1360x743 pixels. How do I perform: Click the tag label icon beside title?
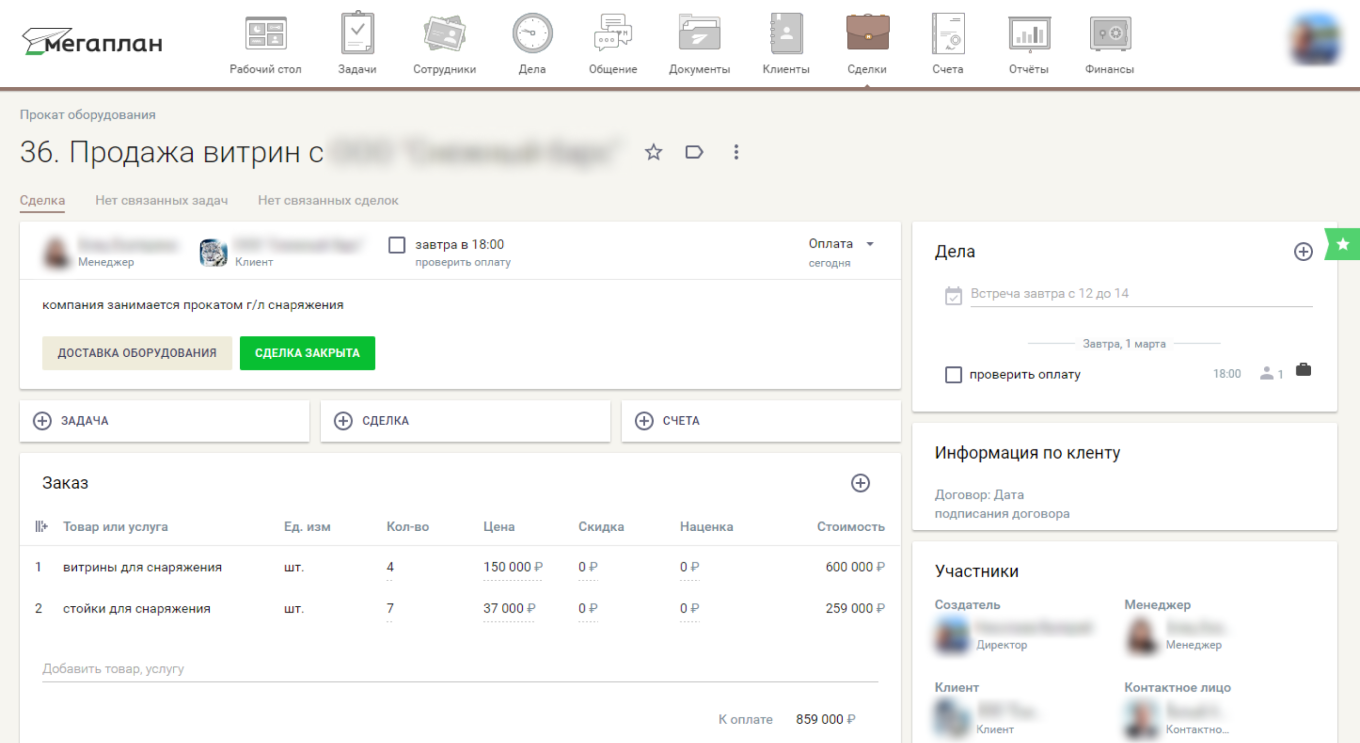point(694,152)
